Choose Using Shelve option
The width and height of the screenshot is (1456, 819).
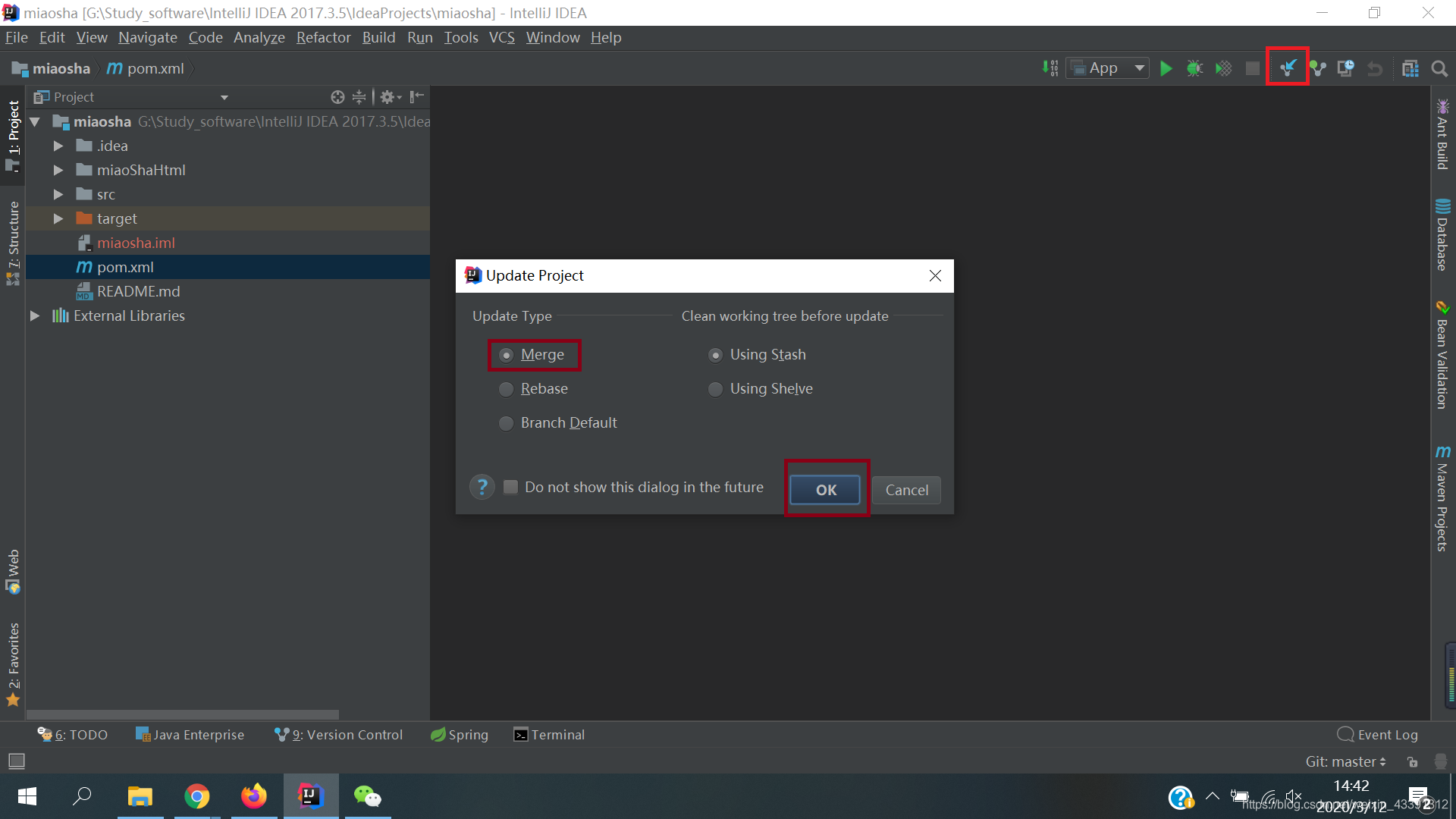pyautogui.click(x=761, y=389)
